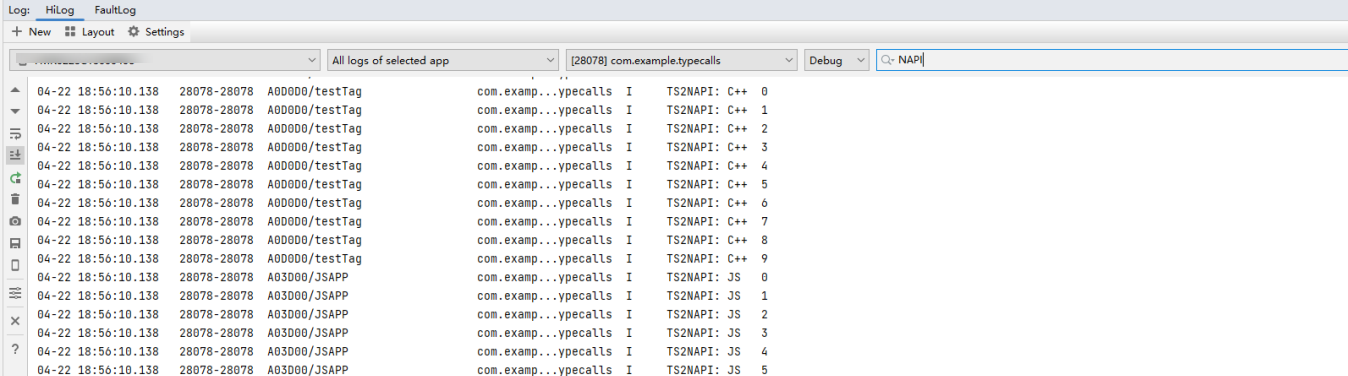Screen dimensions: 1348x376
Task: Create a new log filter with New
Action: pyautogui.click(x=31, y=32)
